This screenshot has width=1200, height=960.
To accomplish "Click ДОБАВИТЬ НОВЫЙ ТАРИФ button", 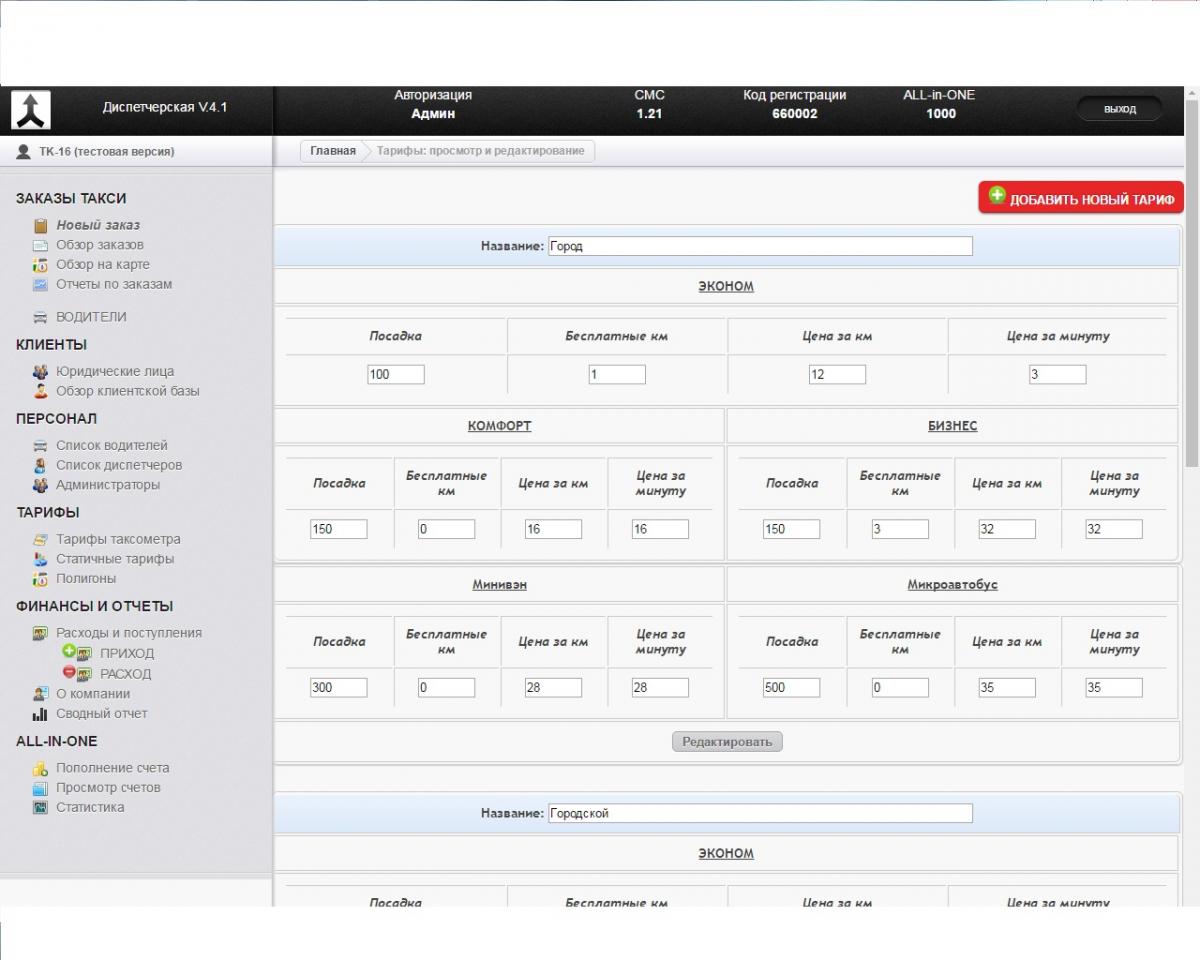I will (1081, 198).
